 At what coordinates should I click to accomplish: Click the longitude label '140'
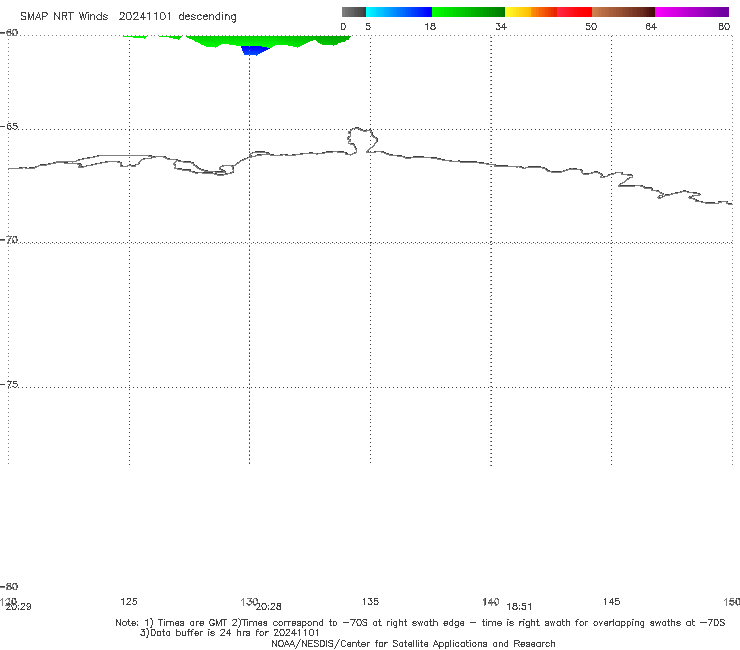(x=490, y=601)
